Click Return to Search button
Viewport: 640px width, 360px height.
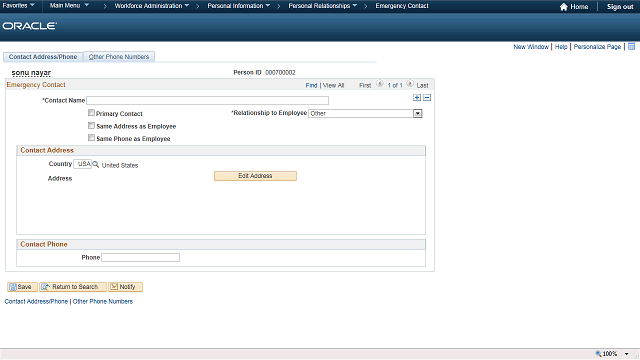click(x=73, y=287)
